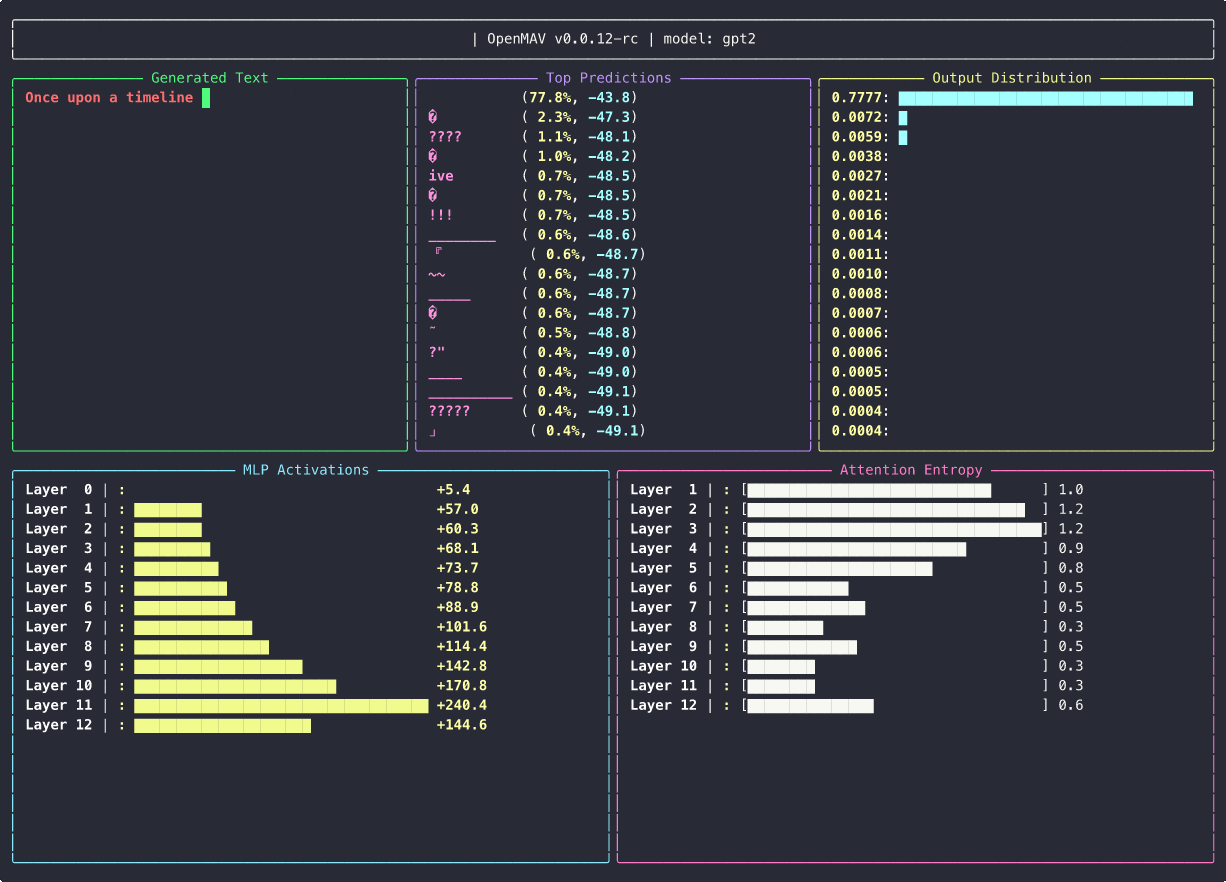Click the Layer 12 attention entropy bar
Viewport: 1226px width, 882px height.
810,706
